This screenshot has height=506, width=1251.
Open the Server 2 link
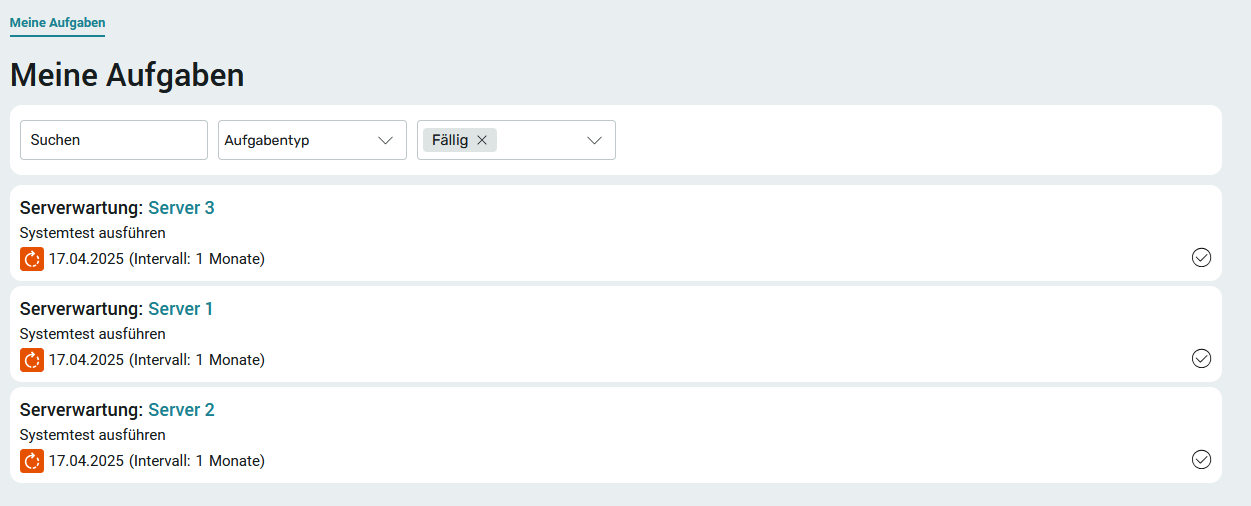point(181,410)
